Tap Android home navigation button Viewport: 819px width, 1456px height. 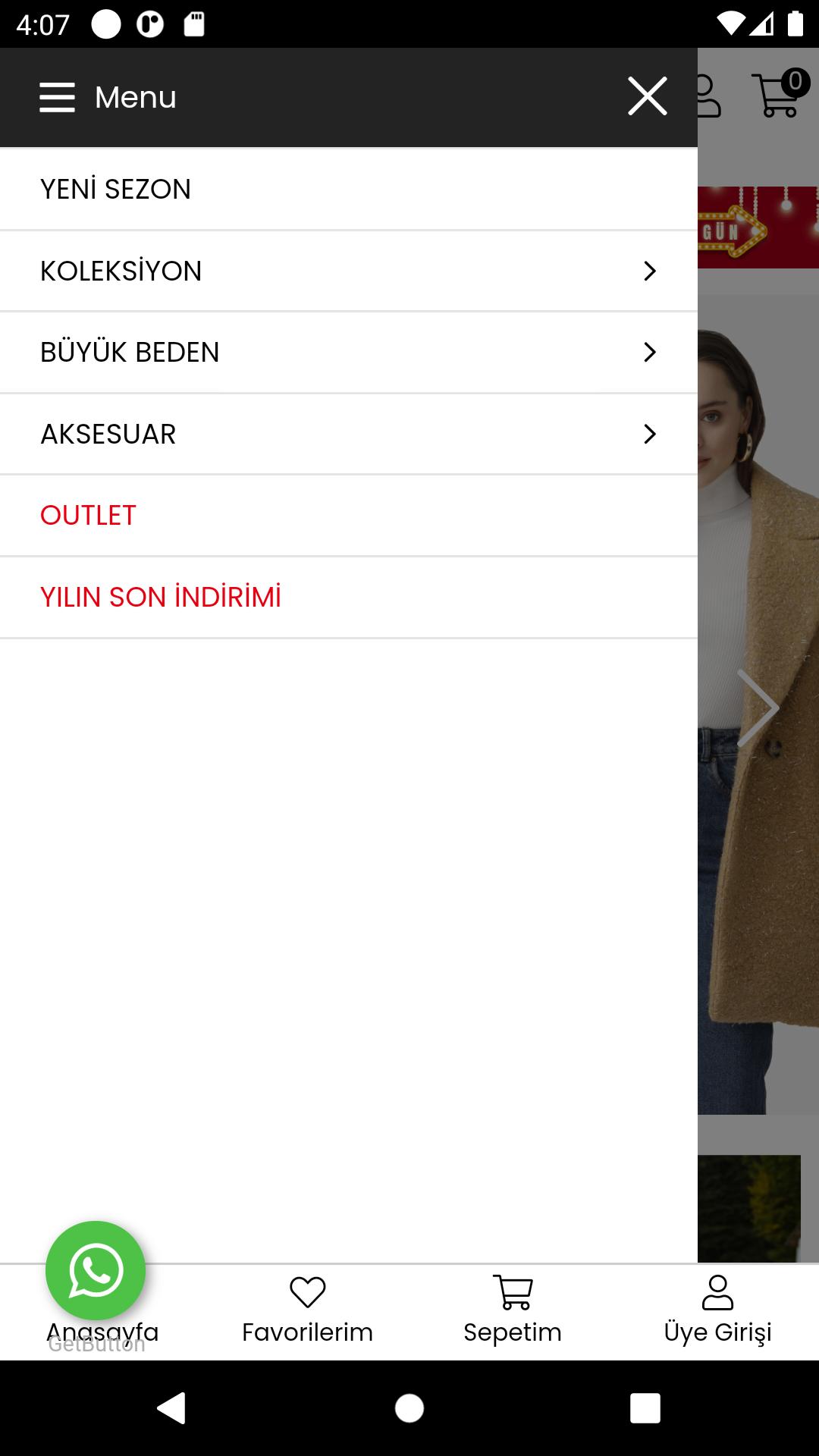(x=409, y=1408)
